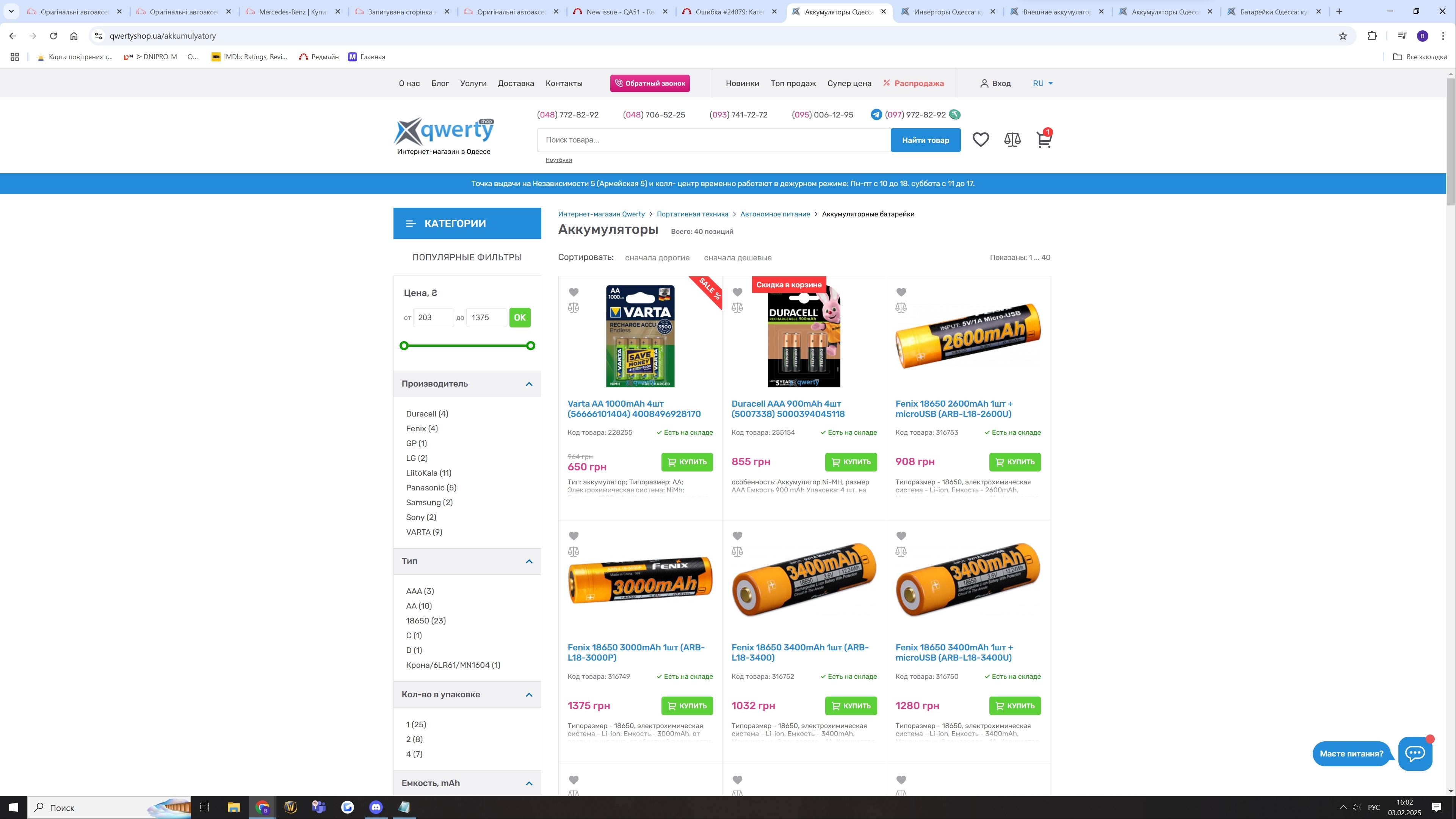Viewport: 1456px width, 819px height.
Task: Collapse the Производитель filter section
Action: tap(528, 384)
